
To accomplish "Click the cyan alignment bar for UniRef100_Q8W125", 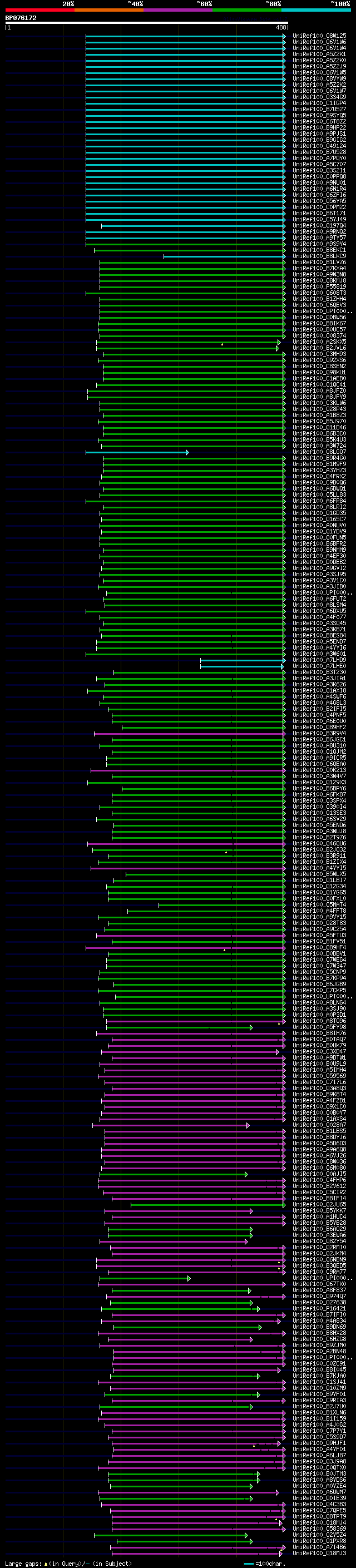I will coord(186,36).
